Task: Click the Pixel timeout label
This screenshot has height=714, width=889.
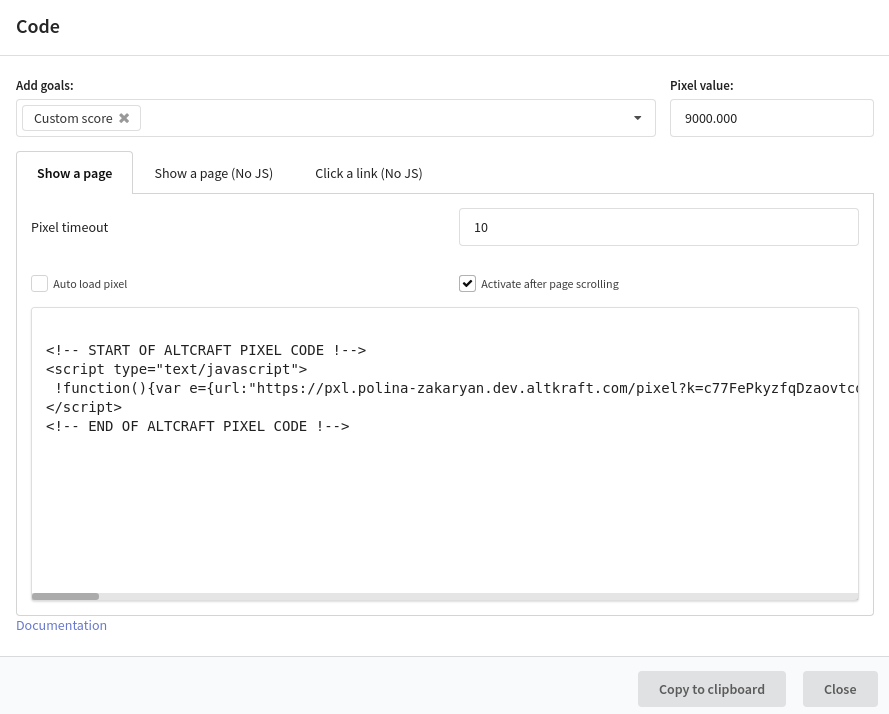Action: [x=69, y=227]
